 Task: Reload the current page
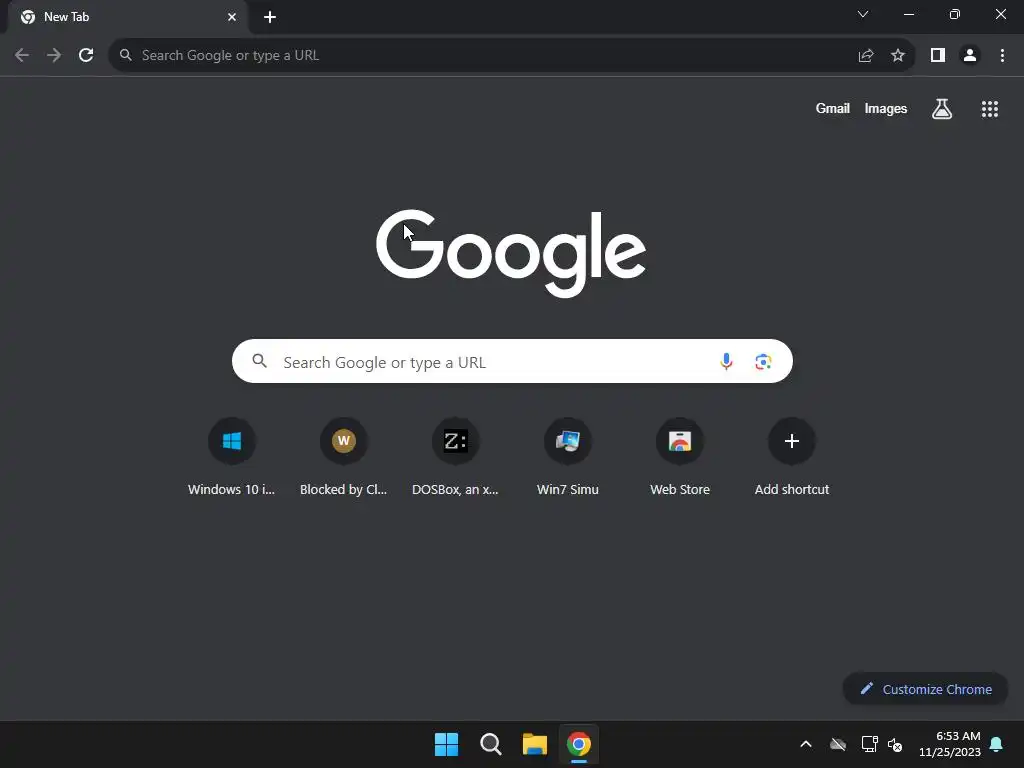pos(86,56)
